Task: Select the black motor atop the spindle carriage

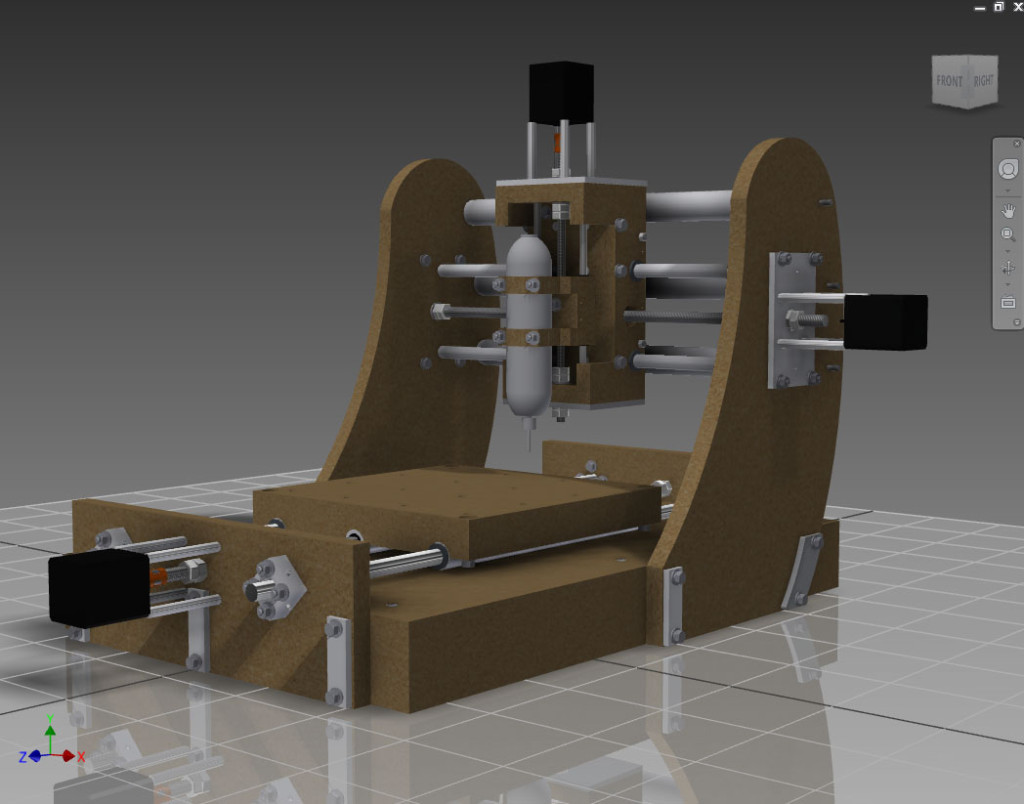Action: click(562, 92)
